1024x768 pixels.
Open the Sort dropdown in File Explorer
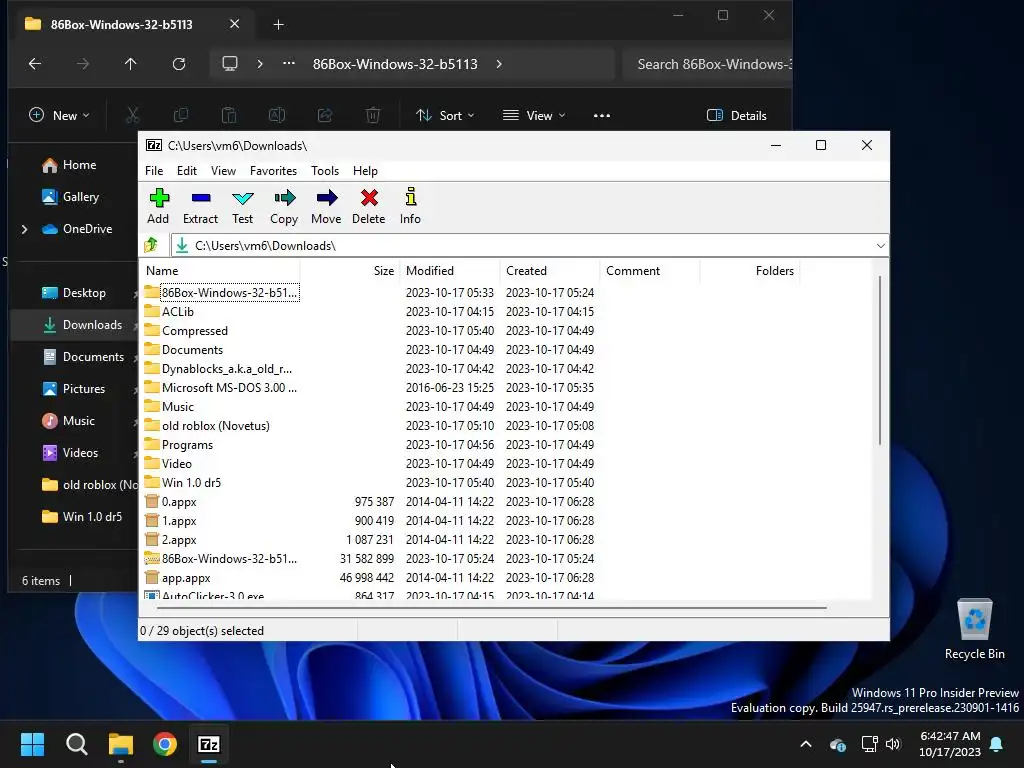click(x=445, y=116)
